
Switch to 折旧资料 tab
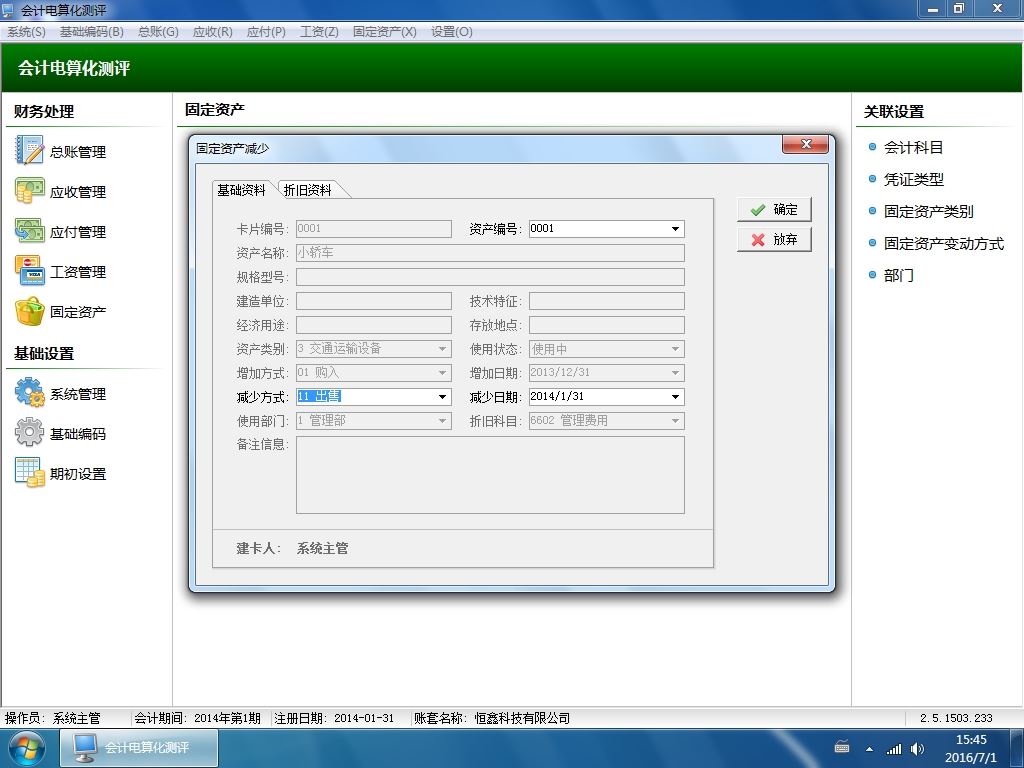[308, 190]
